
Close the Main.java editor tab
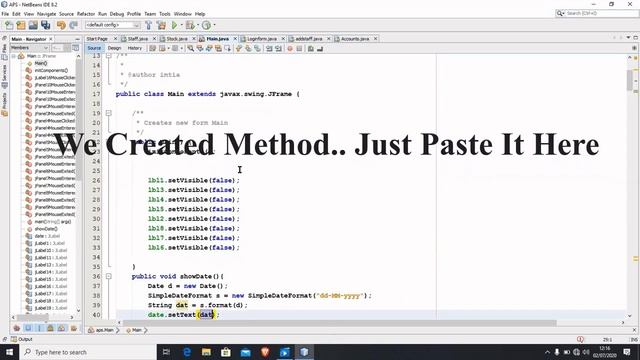pos(235,39)
